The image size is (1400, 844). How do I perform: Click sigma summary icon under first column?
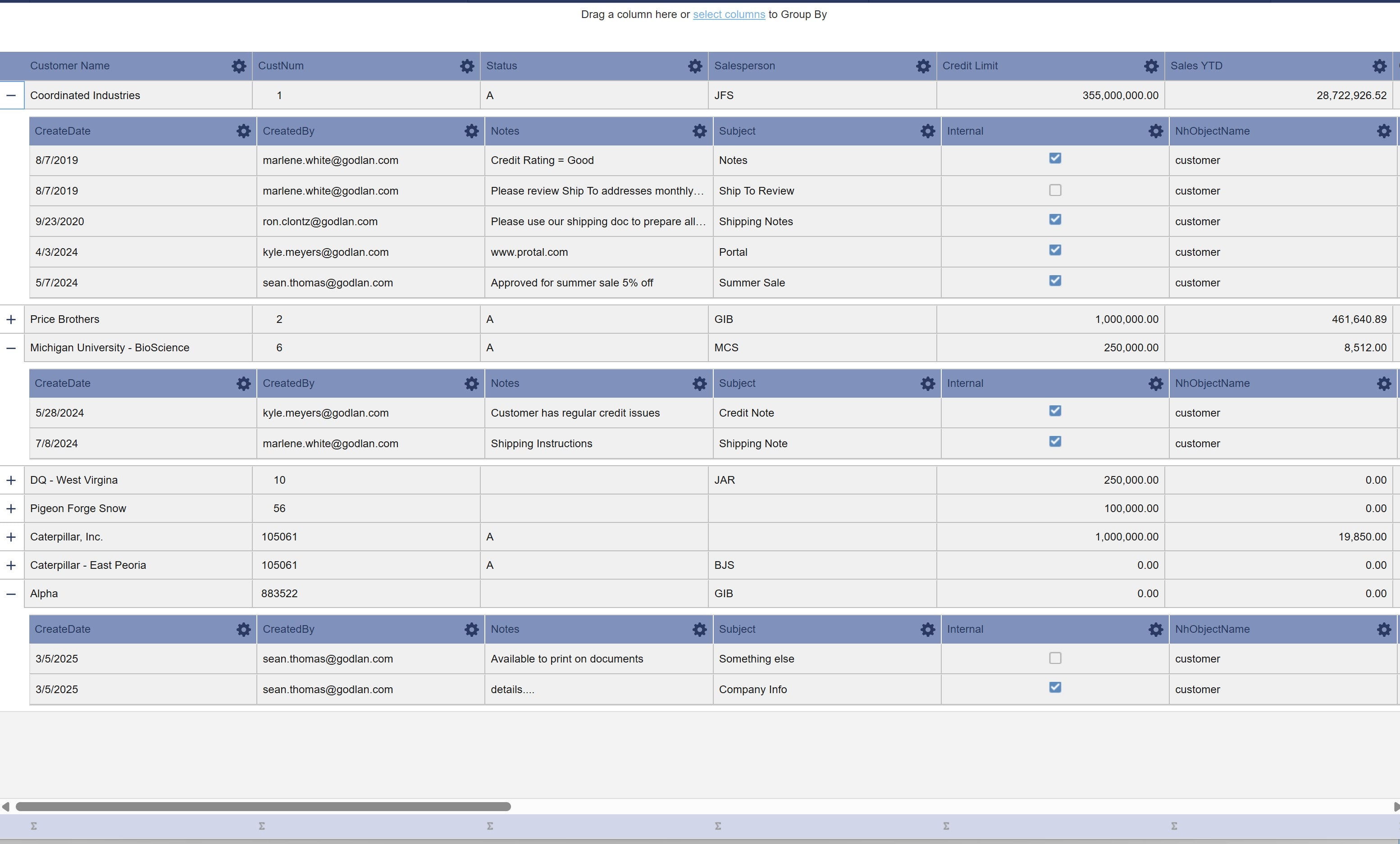point(33,826)
